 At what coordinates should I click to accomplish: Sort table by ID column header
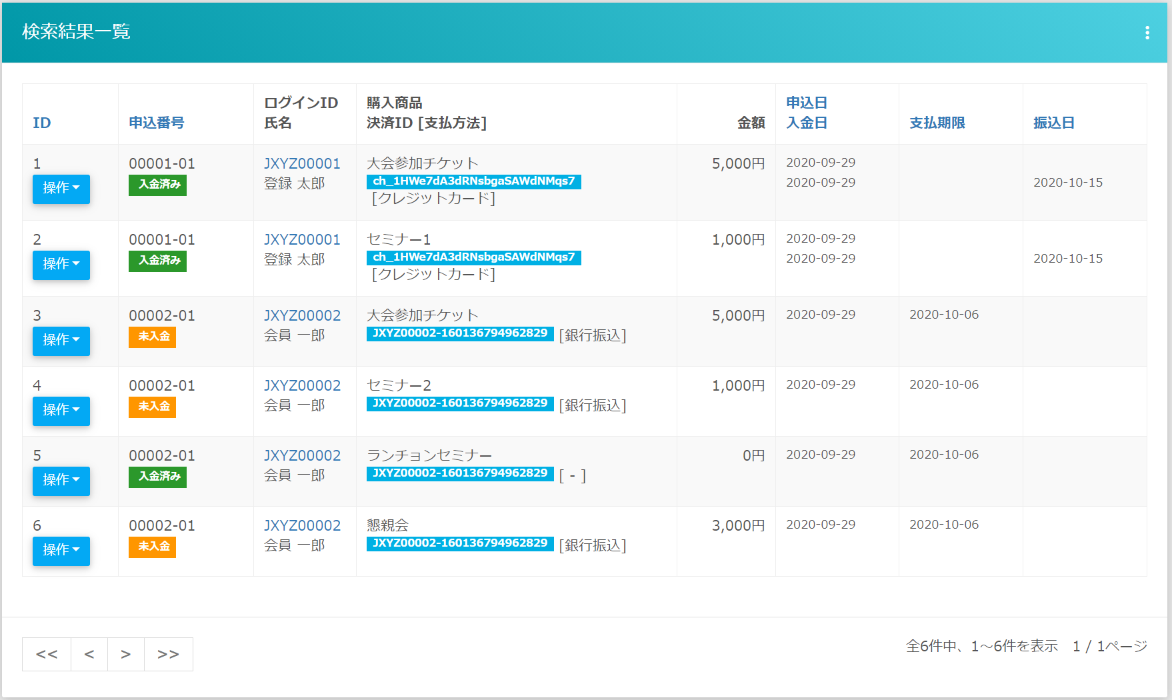42,123
